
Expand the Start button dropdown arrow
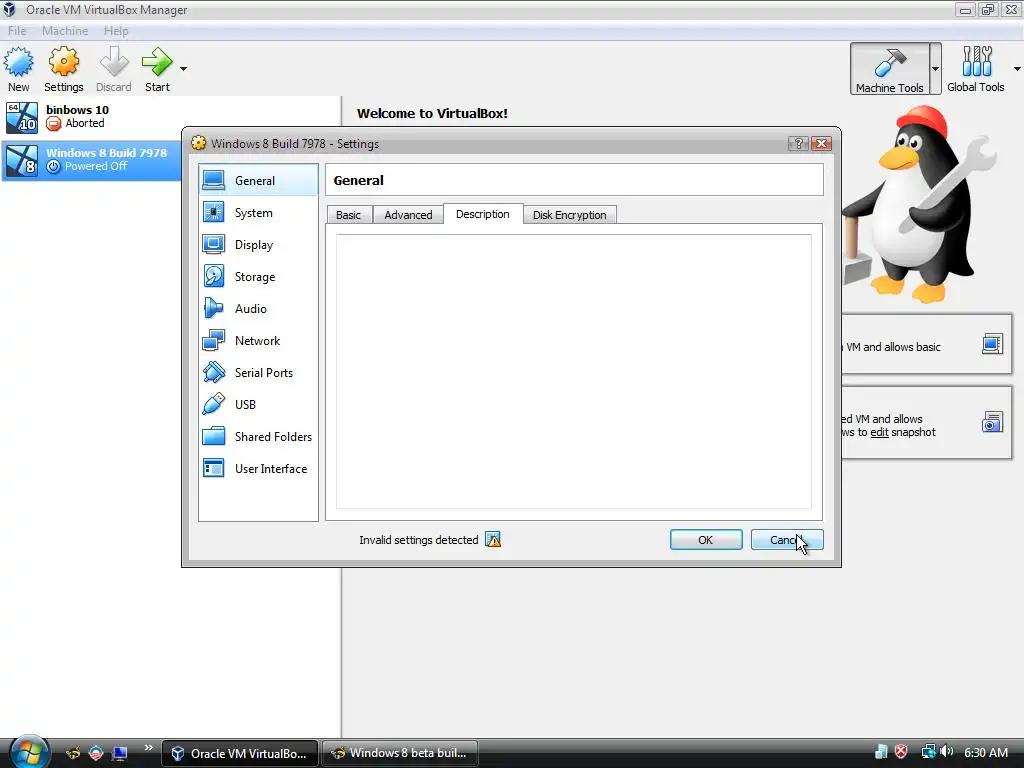[184, 69]
